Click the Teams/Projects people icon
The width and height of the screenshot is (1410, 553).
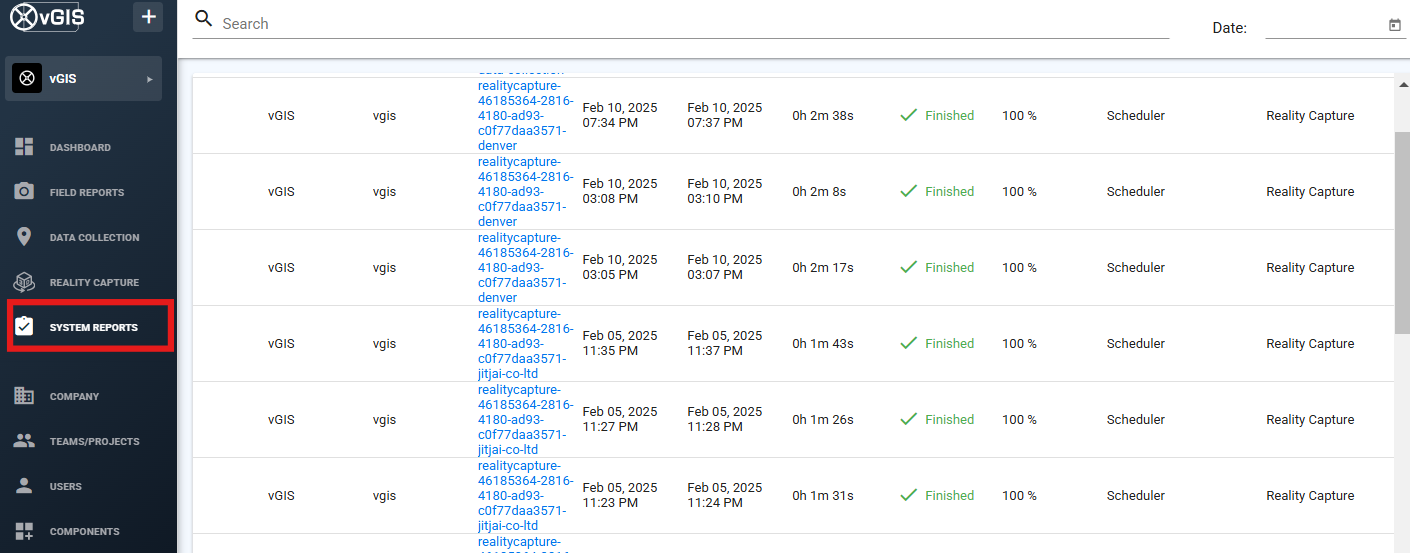click(x=25, y=441)
